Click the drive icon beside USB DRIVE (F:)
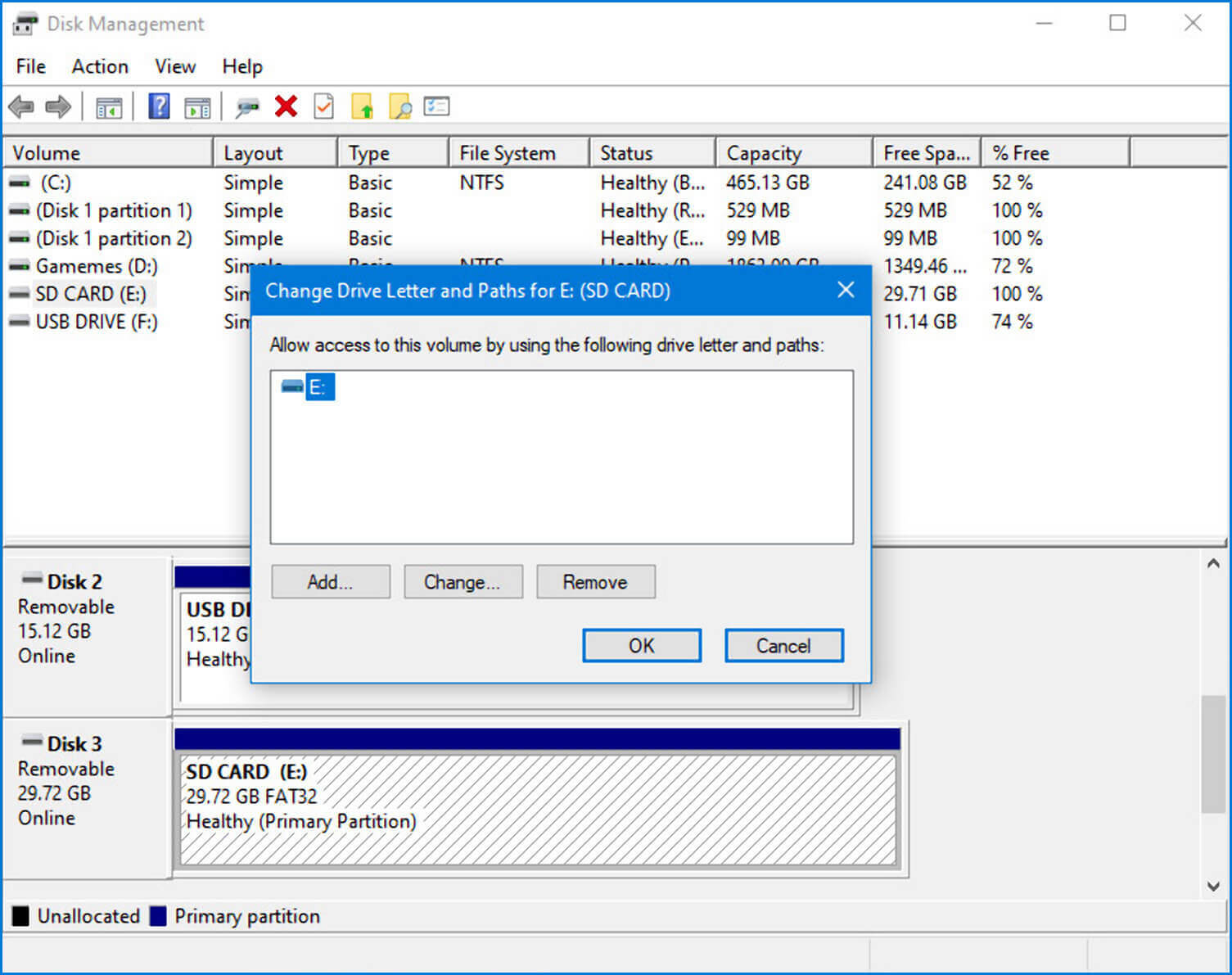The height and width of the screenshot is (975, 1232). [x=20, y=322]
